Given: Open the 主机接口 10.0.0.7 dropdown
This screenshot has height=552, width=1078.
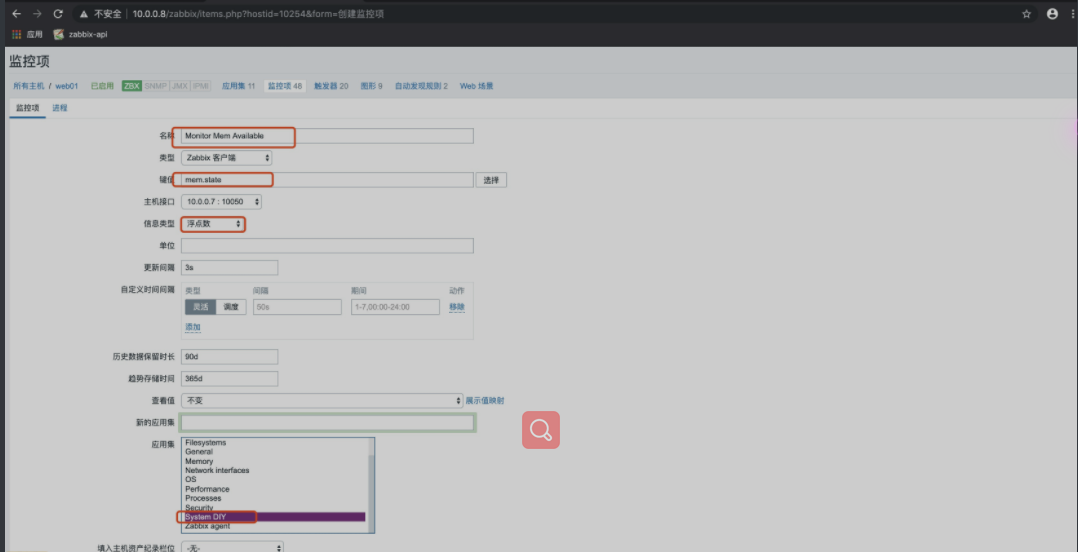Looking at the screenshot, I should (x=221, y=202).
